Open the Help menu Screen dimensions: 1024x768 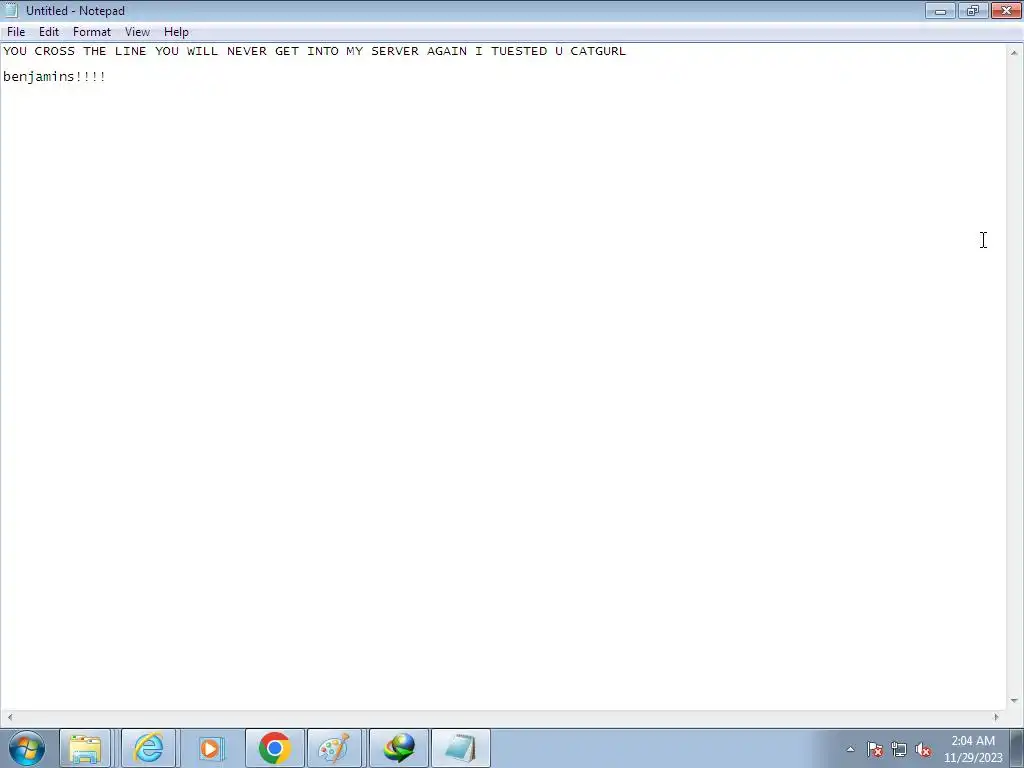pyautogui.click(x=176, y=32)
